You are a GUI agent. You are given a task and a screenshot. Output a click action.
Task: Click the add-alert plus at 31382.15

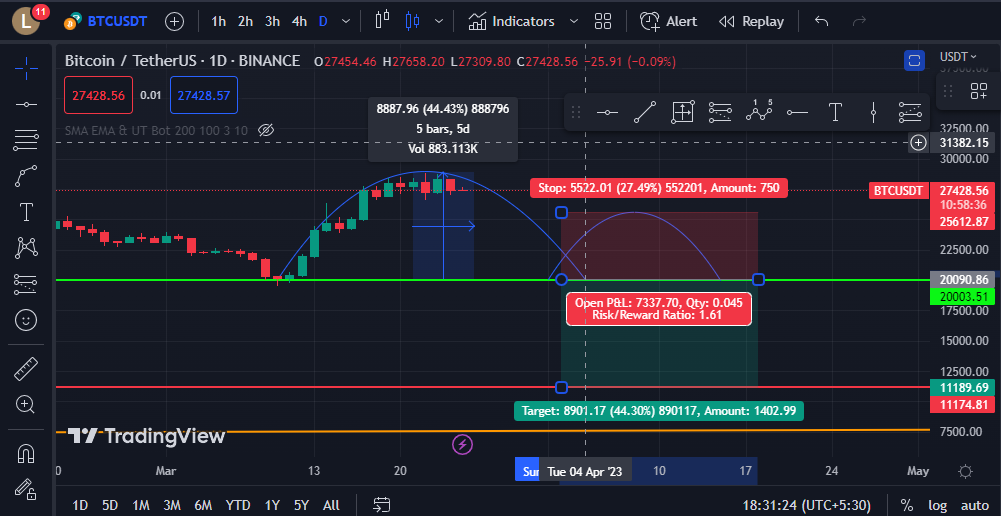pos(918,142)
